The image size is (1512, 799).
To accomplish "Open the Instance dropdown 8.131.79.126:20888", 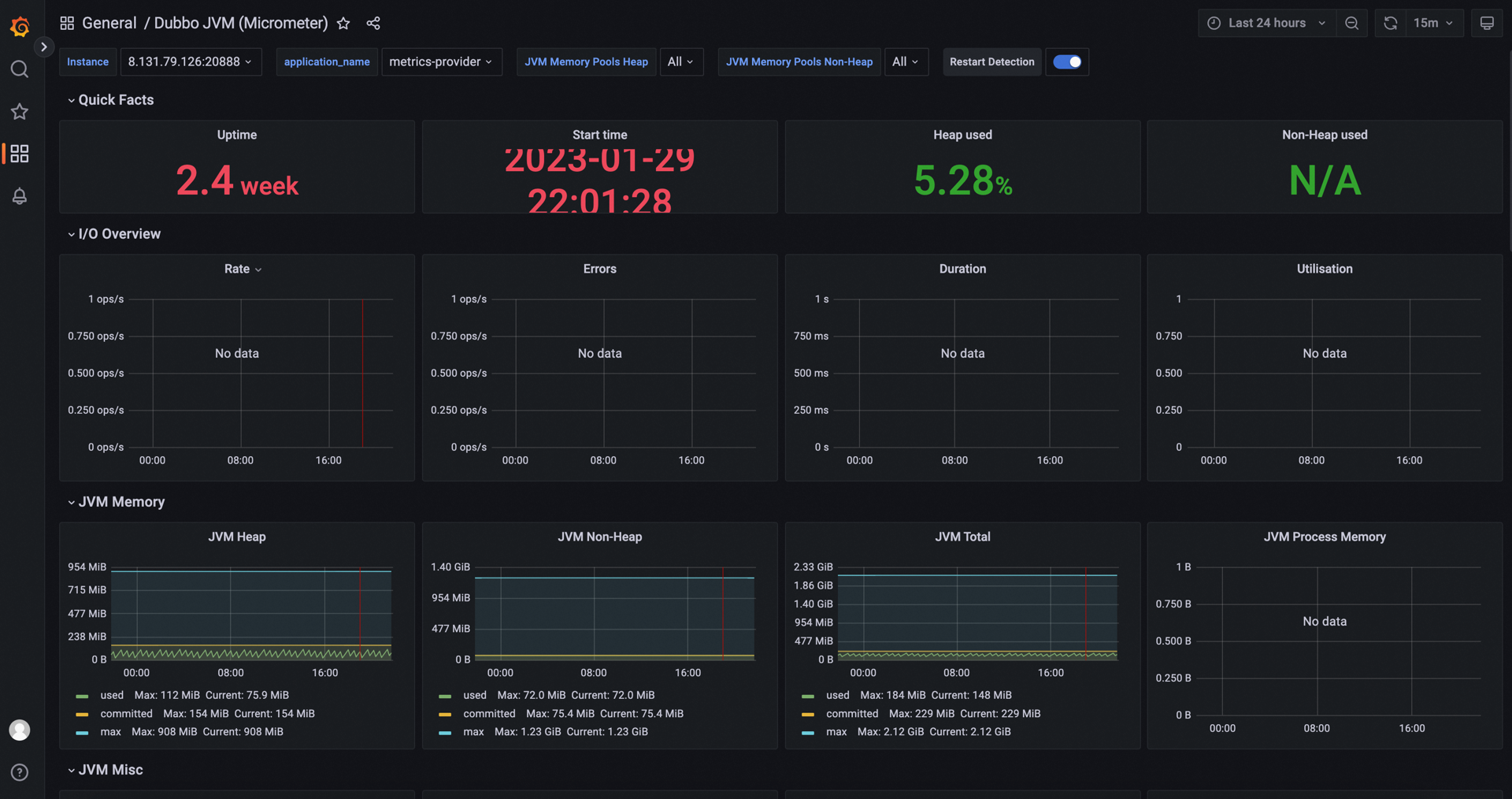I will pos(190,62).
